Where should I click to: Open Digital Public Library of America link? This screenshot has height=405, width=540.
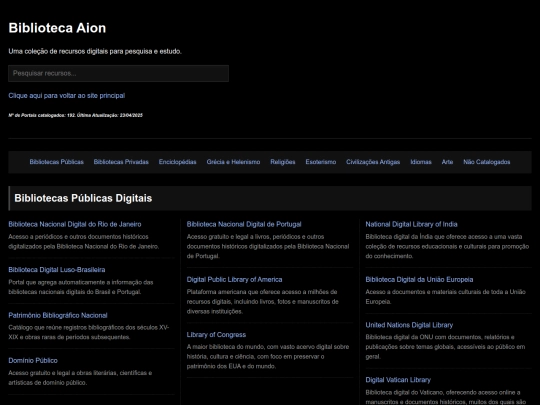234,279
